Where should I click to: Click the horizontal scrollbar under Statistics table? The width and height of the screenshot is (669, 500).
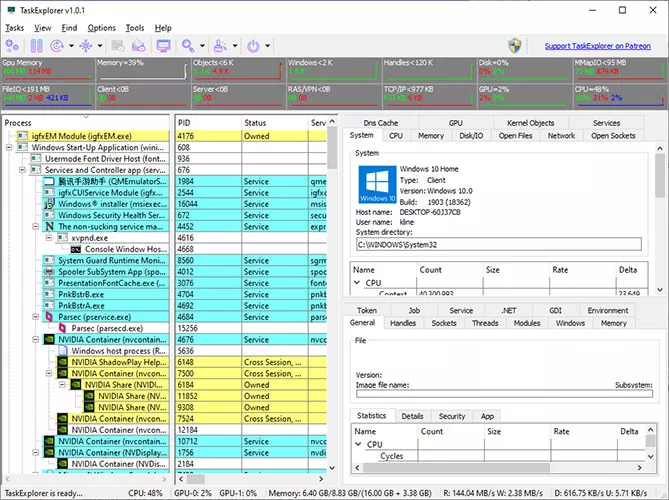click(x=498, y=468)
